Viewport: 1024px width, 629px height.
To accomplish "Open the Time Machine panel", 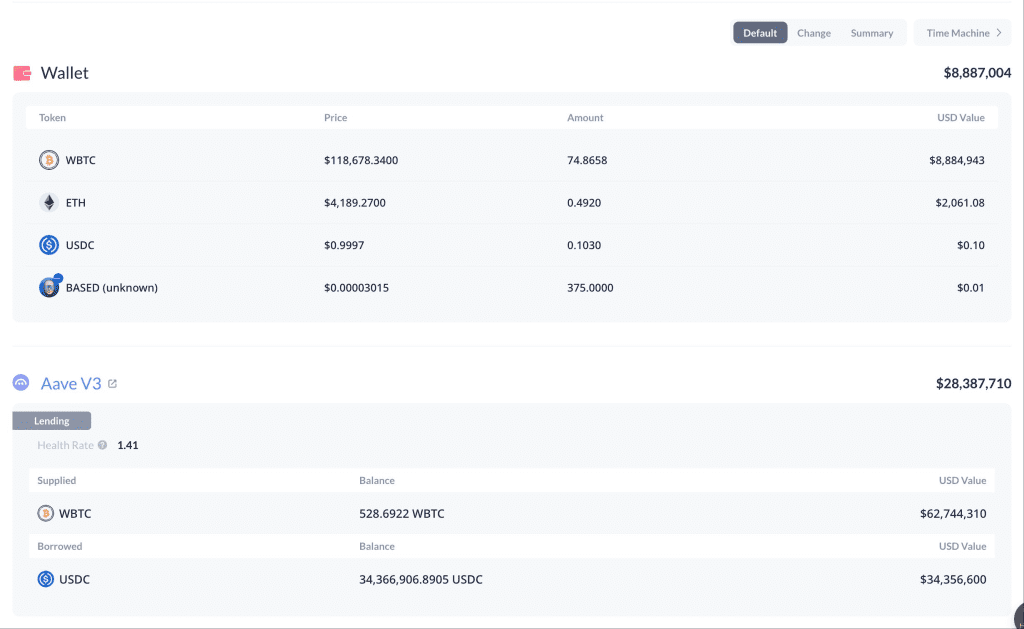I will (963, 33).
